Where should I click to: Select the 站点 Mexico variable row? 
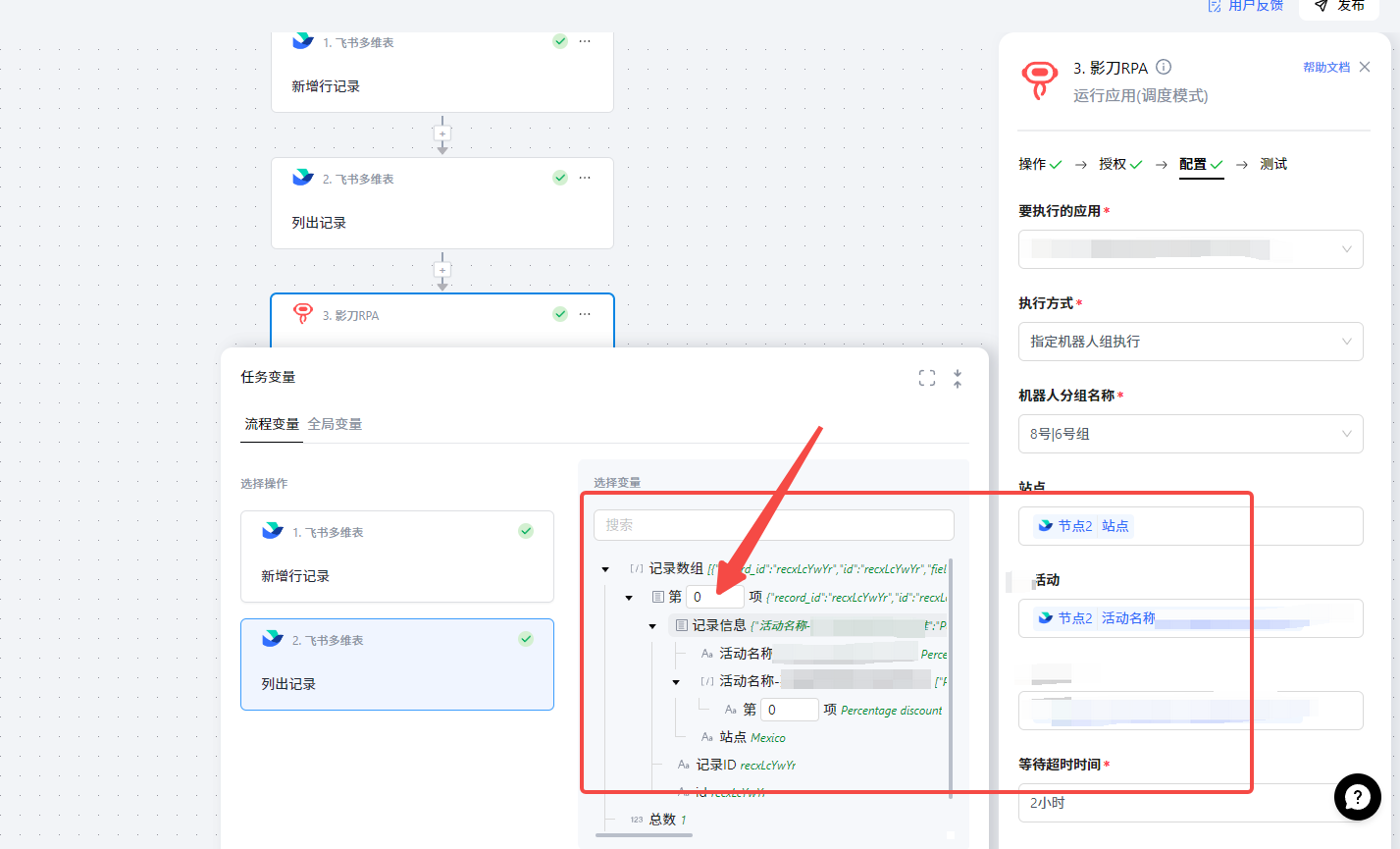pyautogui.click(x=743, y=737)
